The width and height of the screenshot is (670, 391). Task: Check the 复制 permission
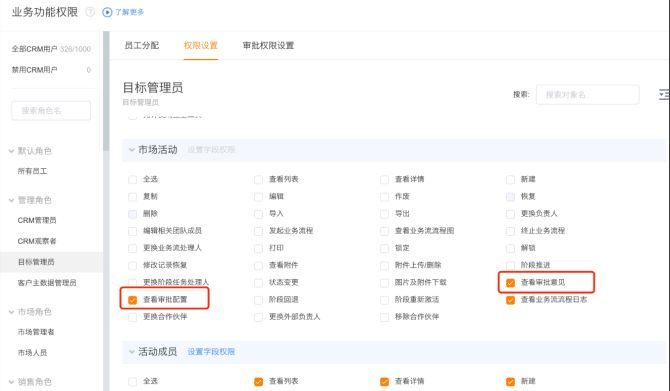(x=132, y=197)
